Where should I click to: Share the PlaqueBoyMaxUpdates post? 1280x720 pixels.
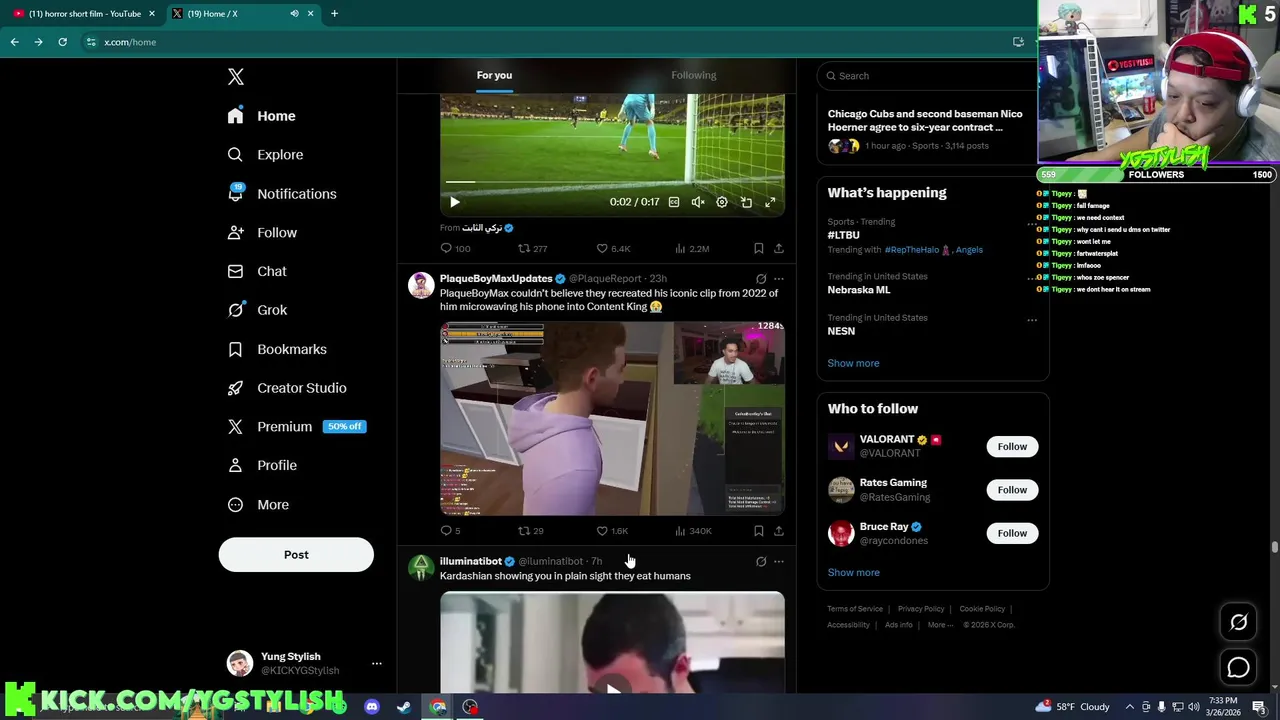point(779,531)
